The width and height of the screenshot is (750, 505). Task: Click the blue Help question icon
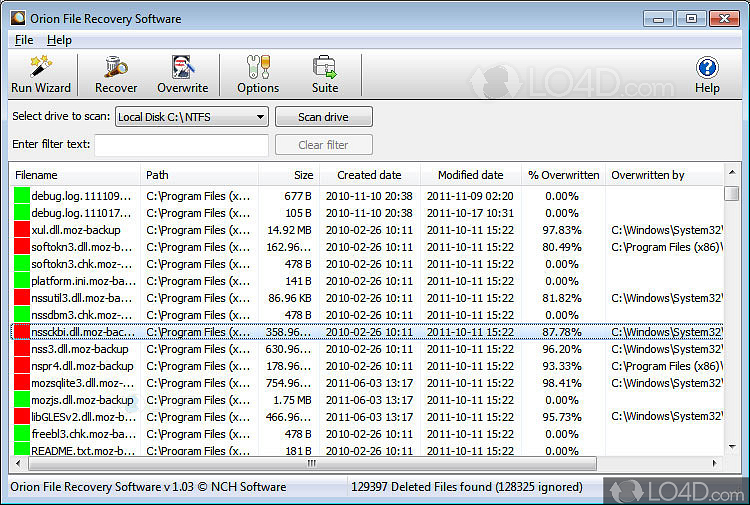click(707, 67)
